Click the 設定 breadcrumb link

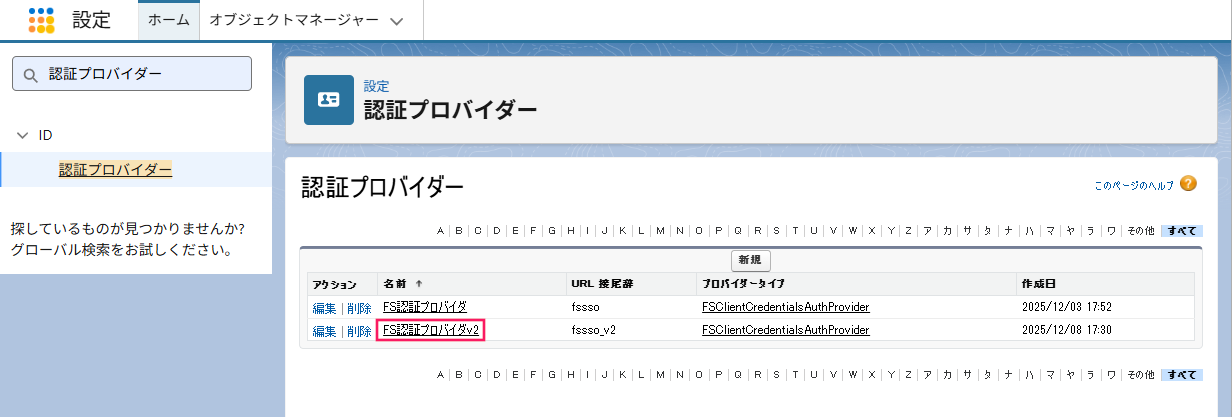(x=376, y=86)
